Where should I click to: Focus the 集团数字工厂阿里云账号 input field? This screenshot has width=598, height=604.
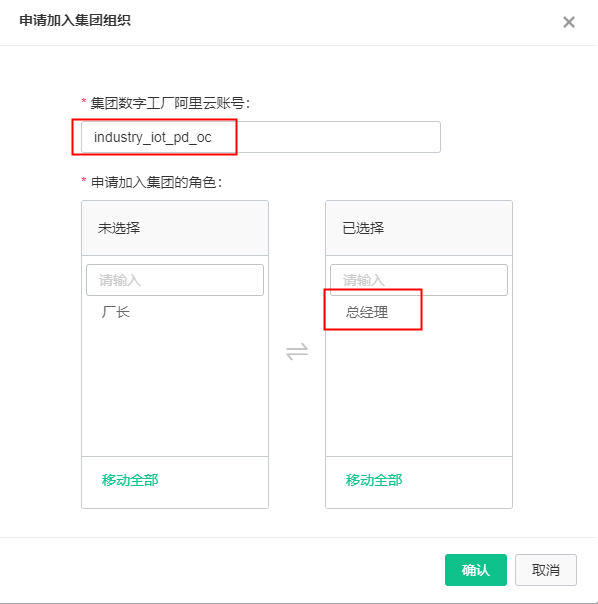pyautogui.click(x=261, y=137)
